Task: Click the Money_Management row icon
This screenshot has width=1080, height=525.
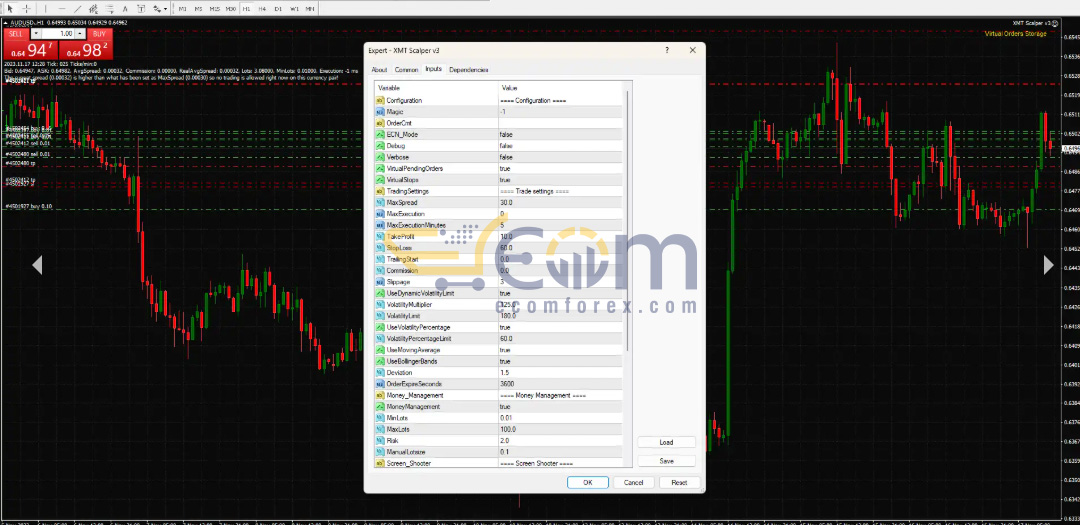Action: 380,395
